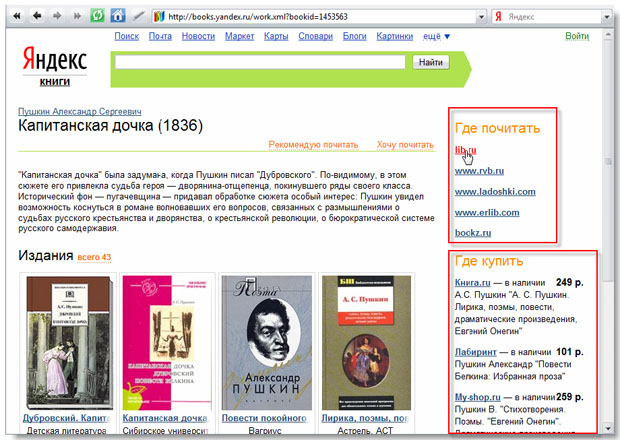This screenshot has width=620, height=440.
Task: Click the rewind (double left arrow) browser button
Action: (17, 16)
